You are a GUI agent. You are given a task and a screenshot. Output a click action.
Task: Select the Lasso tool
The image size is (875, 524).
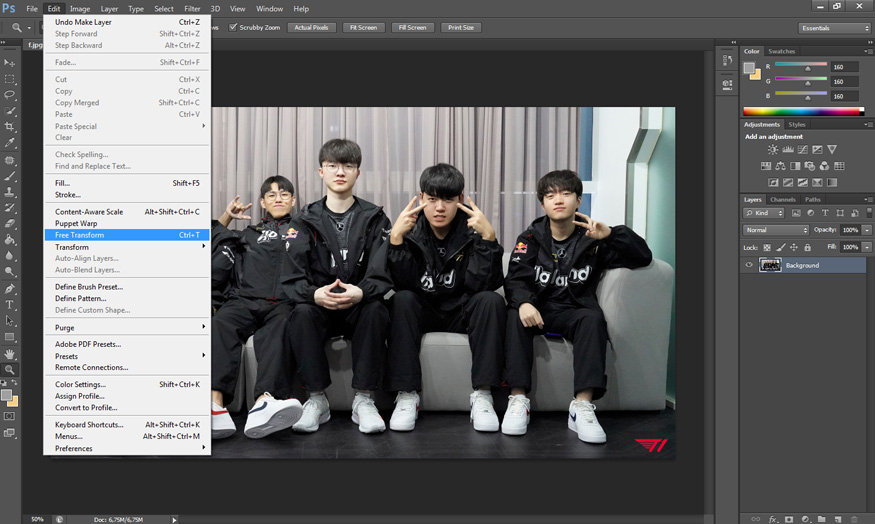pos(10,95)
